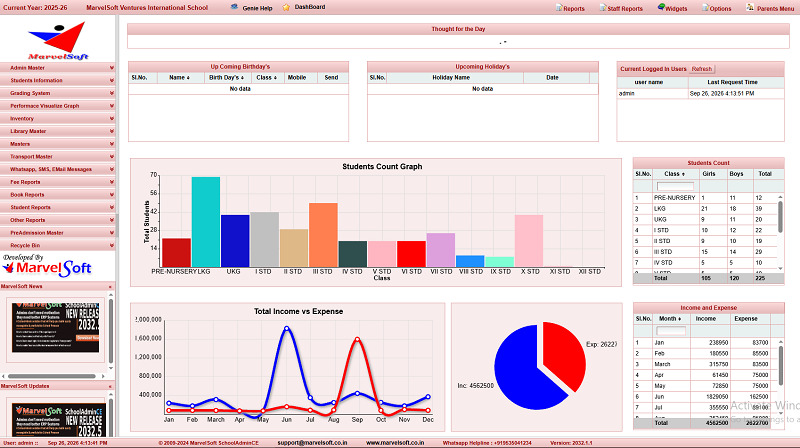Open the MarvelSoft Updates release thumbnail
800x448 pixels.
[x=59, y=420]
